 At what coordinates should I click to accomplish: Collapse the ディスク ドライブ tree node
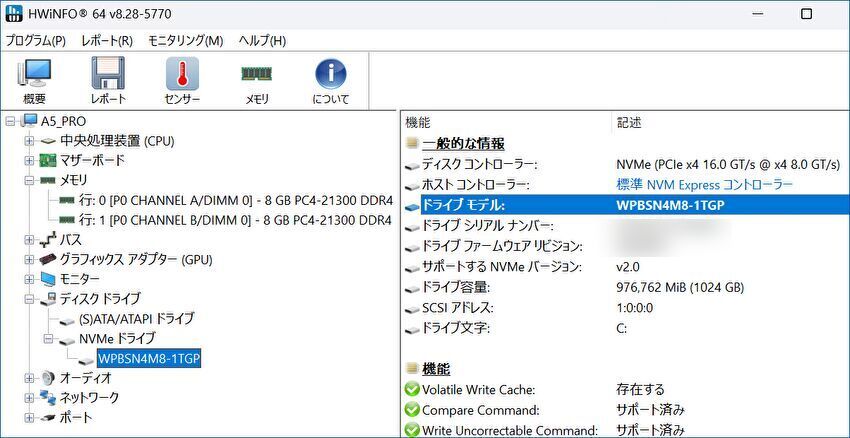pyautogui.click(x=29, y=299)
